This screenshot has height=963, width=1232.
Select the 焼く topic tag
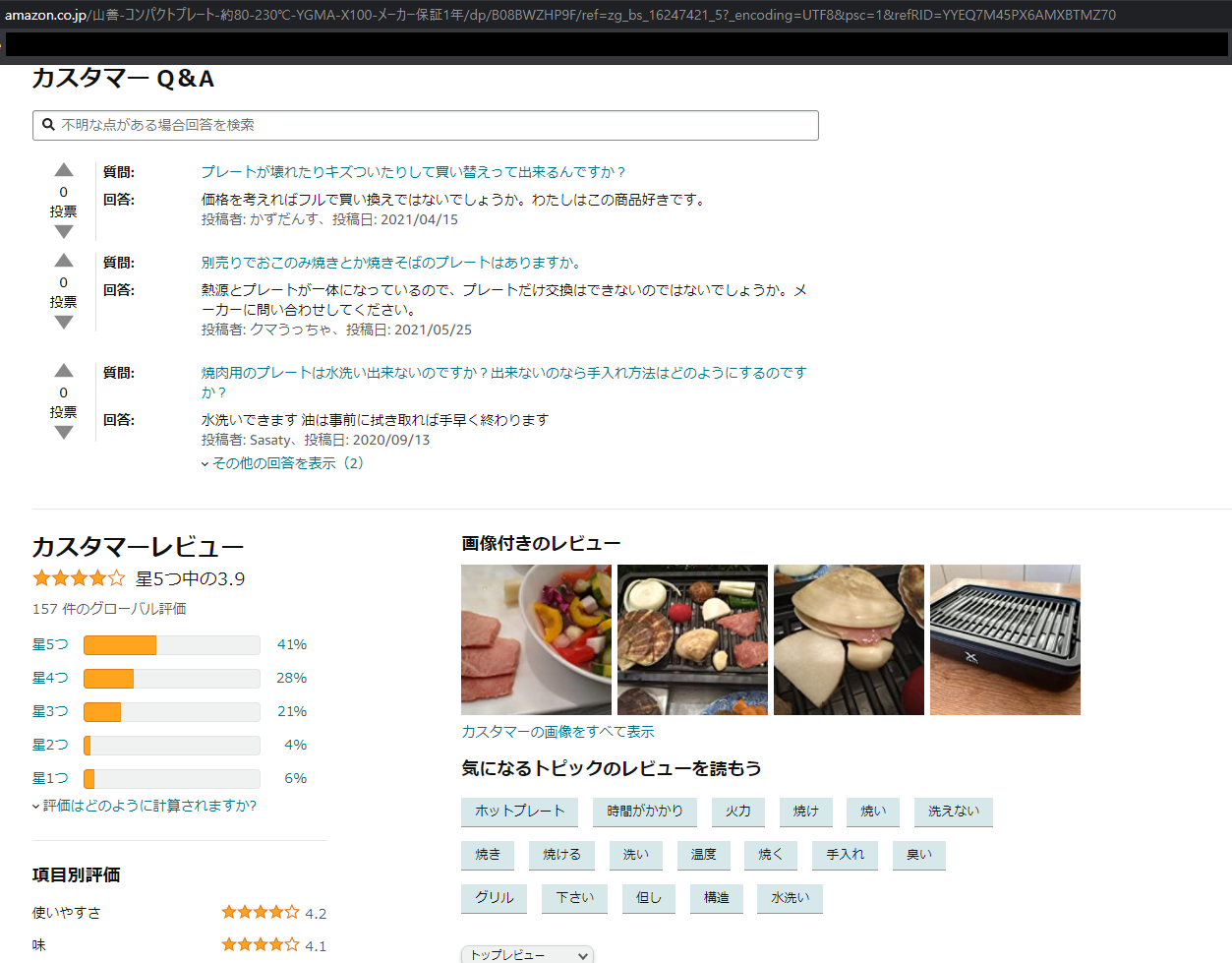(x=771, y=855)
